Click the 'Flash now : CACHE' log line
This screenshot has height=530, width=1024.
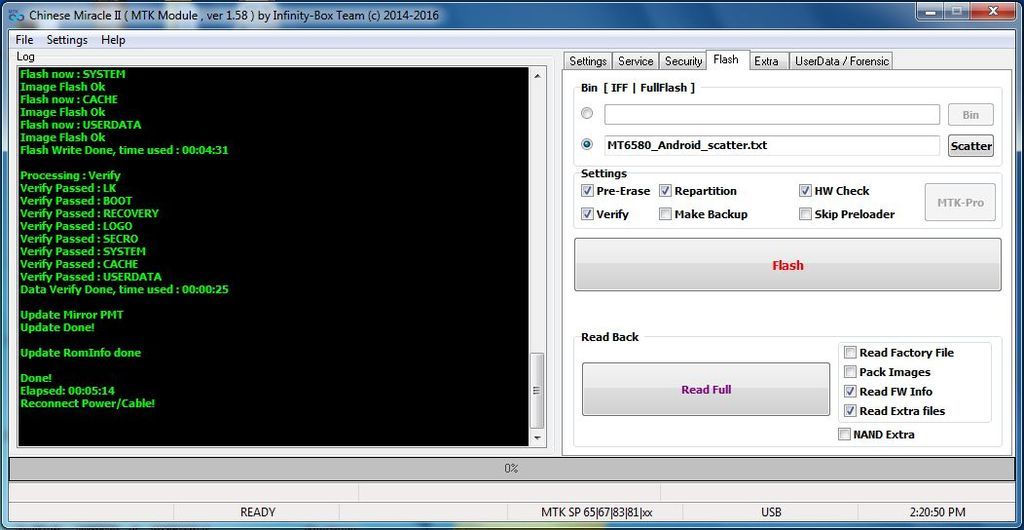click(69, 99)
